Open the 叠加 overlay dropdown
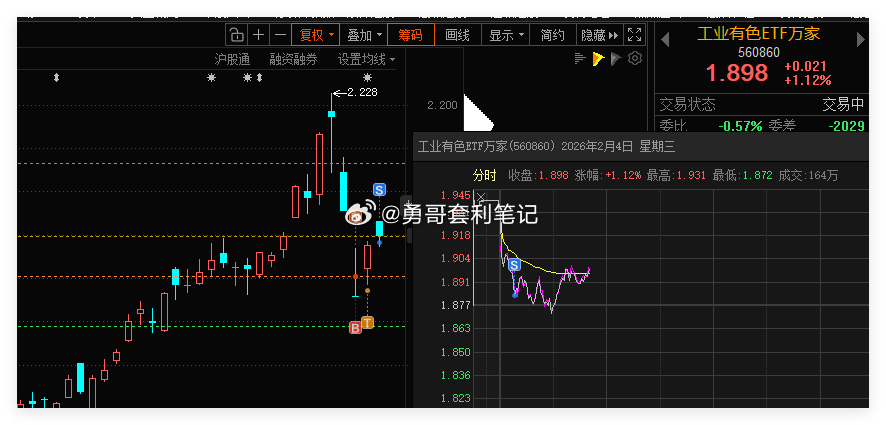886x425 pixels. (364, 35)
